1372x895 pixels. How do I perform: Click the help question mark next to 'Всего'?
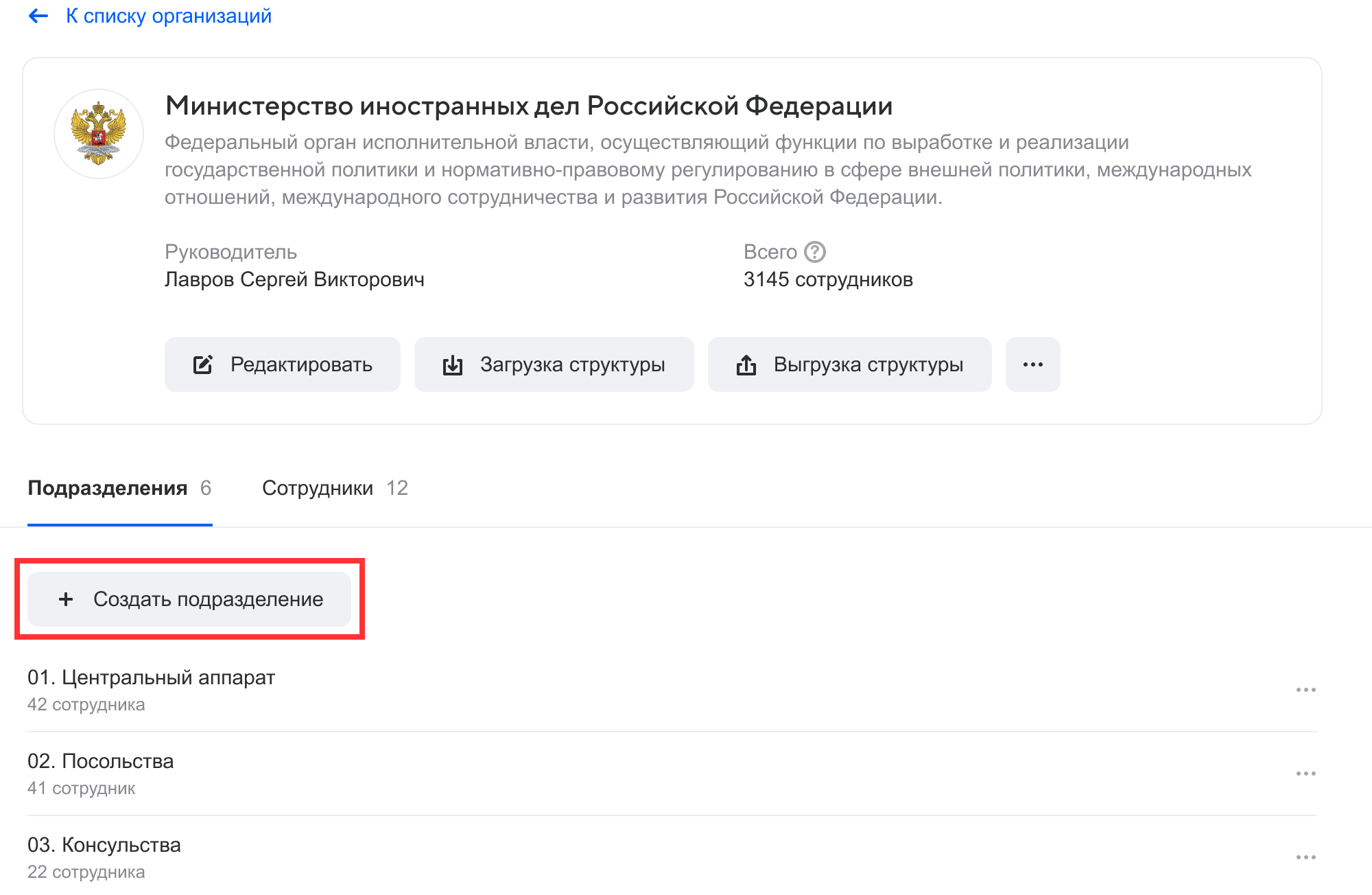point(814,252)
